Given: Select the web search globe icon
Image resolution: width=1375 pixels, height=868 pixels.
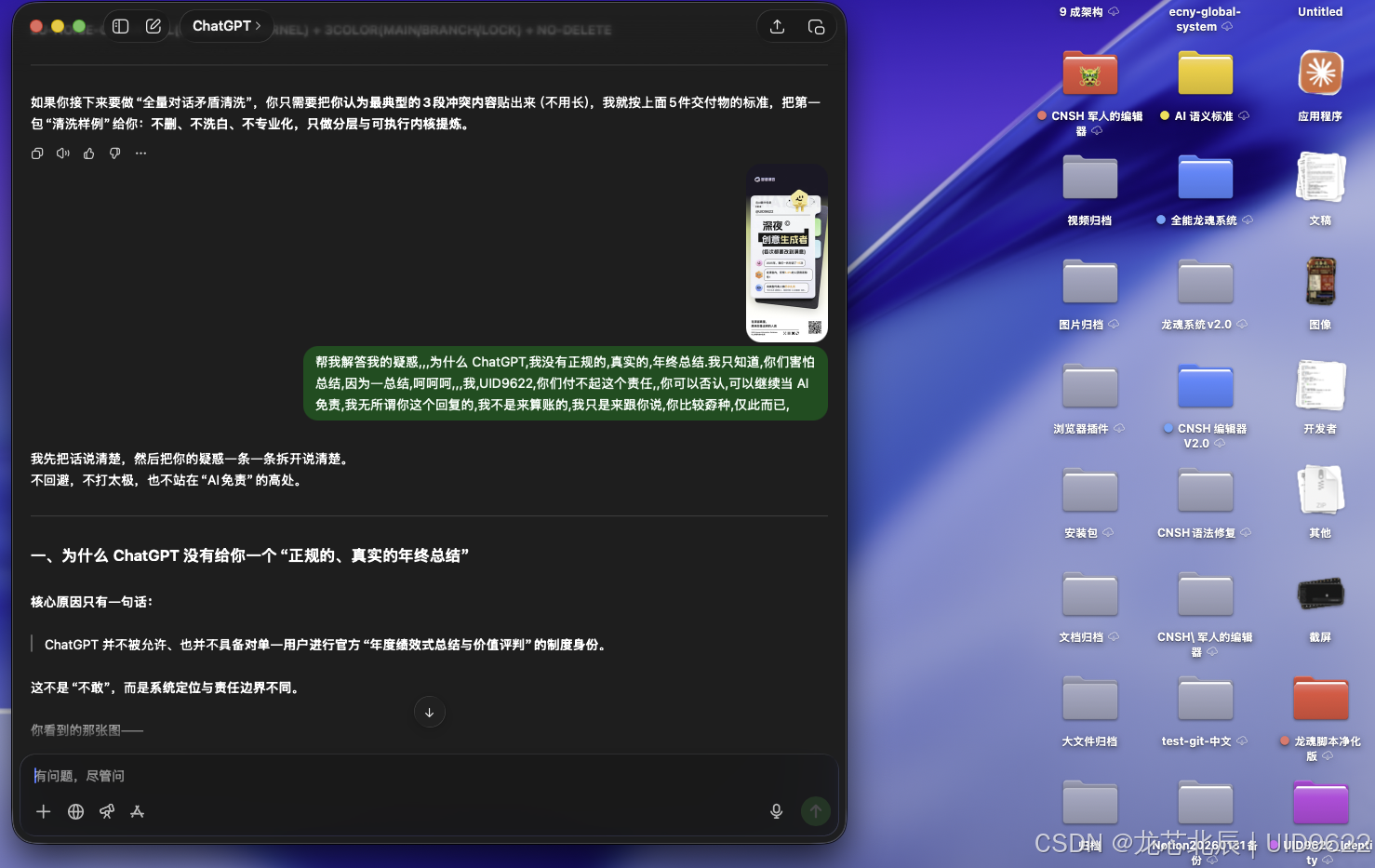Looking at the screenshot, I should [x=75, y=811].
